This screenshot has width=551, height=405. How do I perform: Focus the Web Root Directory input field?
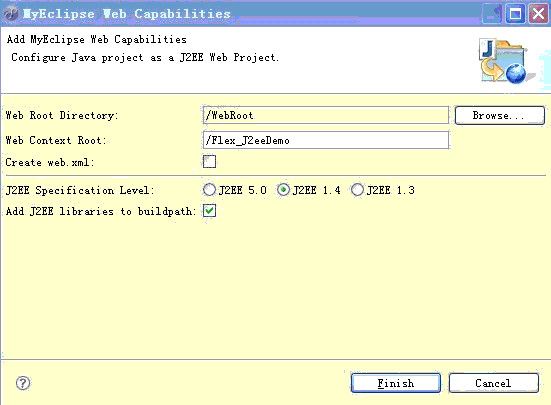[x=326, y=115]
